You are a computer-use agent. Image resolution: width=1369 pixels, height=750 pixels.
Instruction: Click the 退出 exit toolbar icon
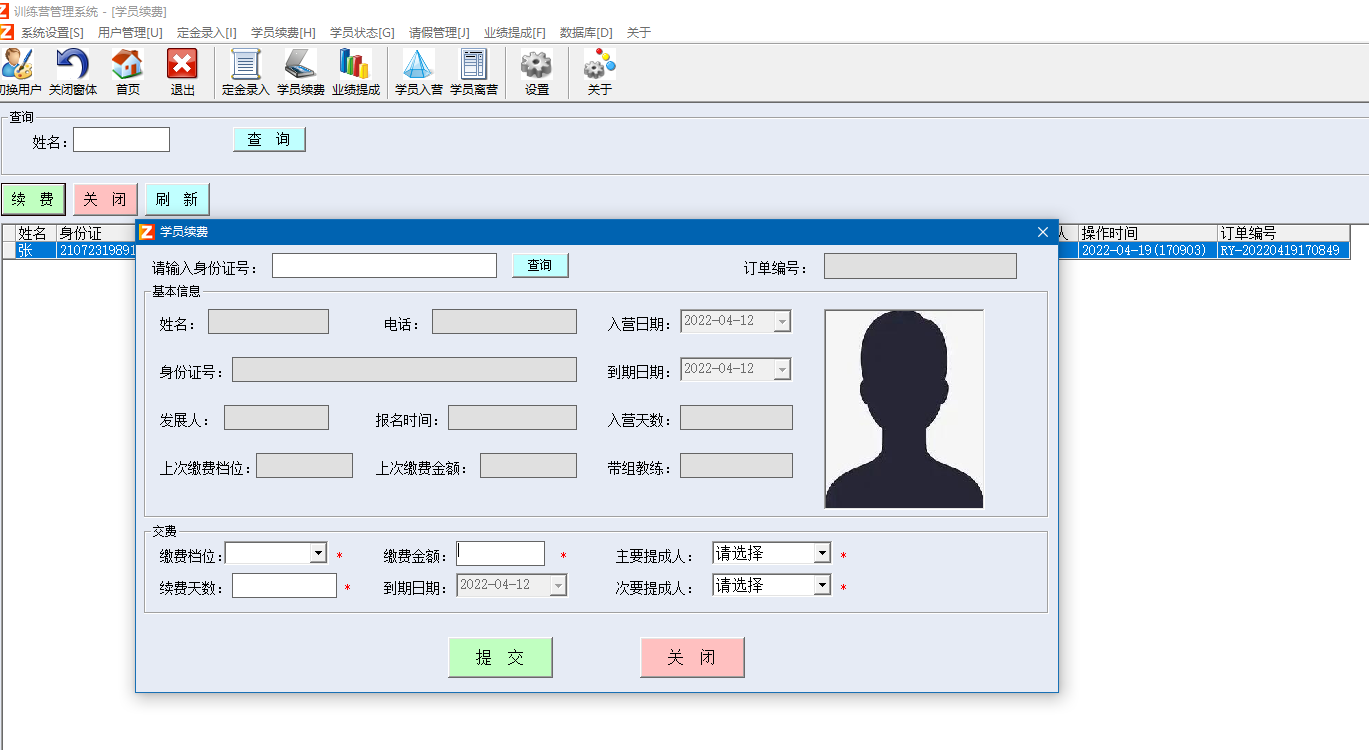click(x=182, y=72)
